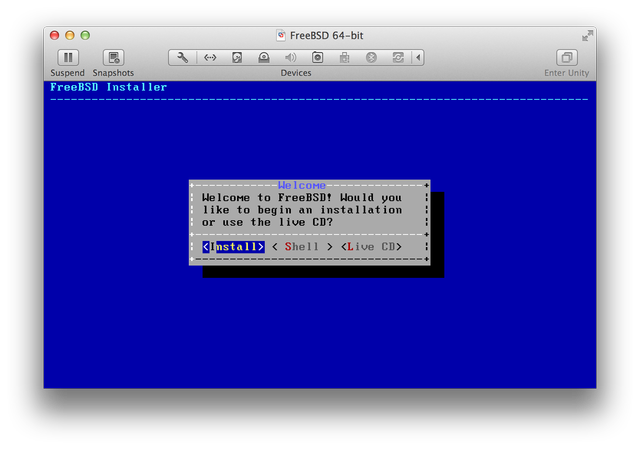Click the sound device speaker icon
This screenshot has height=449, width=640.
tap(291, 58)
